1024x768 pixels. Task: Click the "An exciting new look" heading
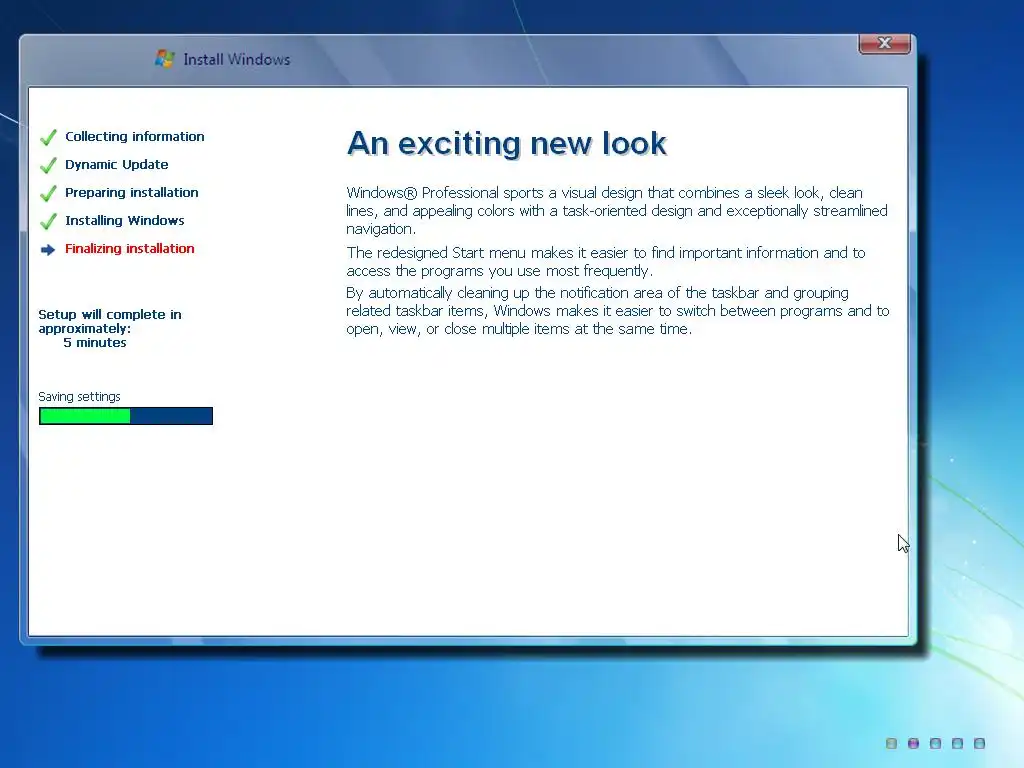pyautogui.click(x=507, y=143)
